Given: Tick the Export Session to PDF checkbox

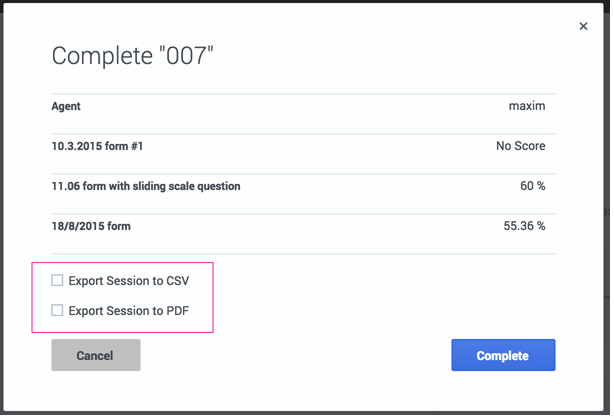Looking at the screenshot, I should 58,311.
